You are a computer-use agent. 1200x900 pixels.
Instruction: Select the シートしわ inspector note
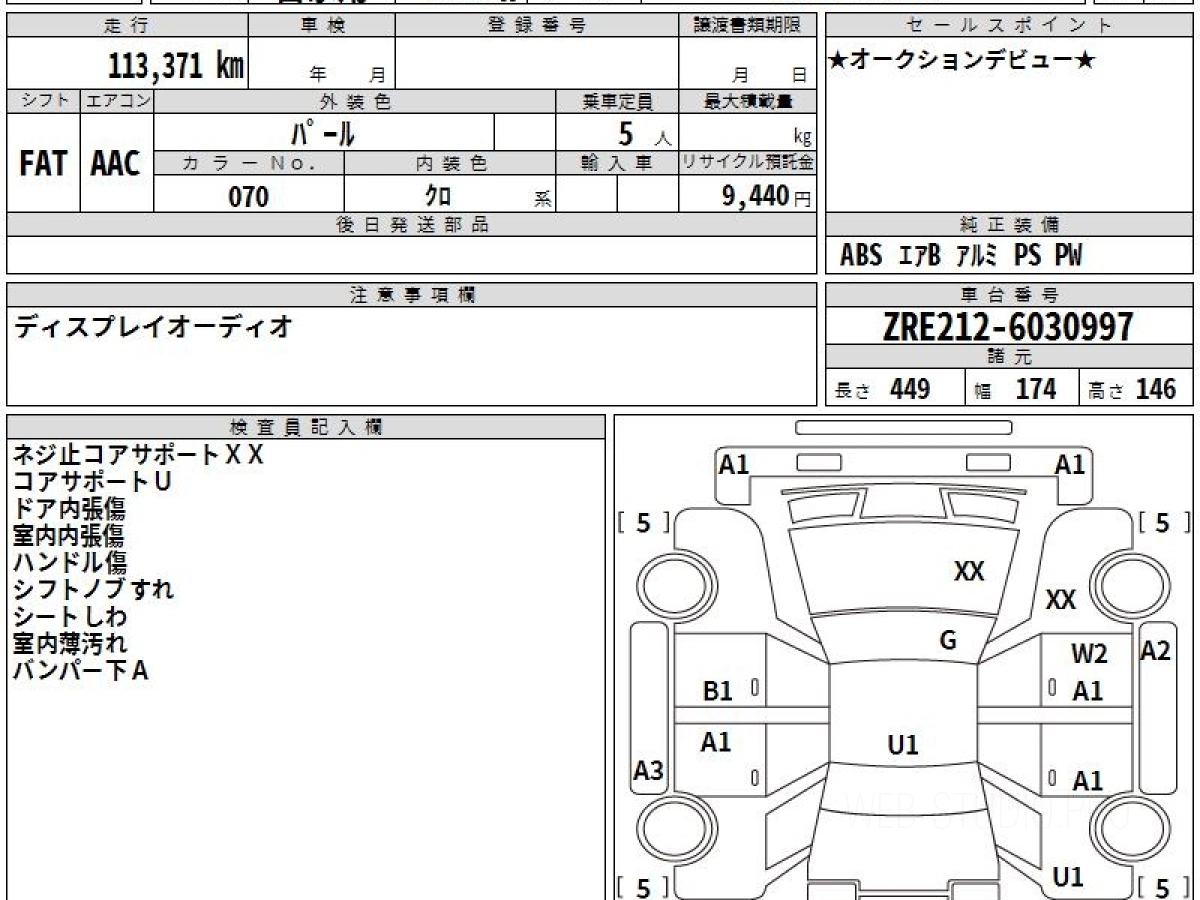[x=70, y=617]
